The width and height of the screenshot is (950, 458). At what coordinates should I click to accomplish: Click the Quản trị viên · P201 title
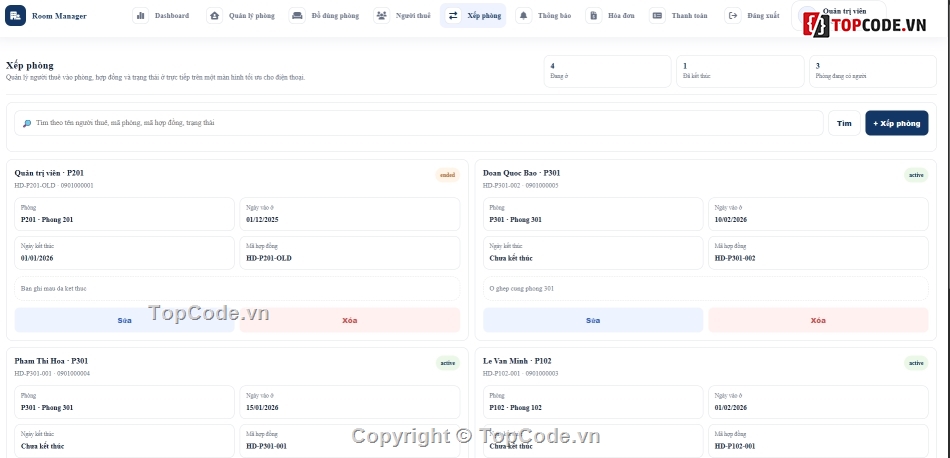49,173
